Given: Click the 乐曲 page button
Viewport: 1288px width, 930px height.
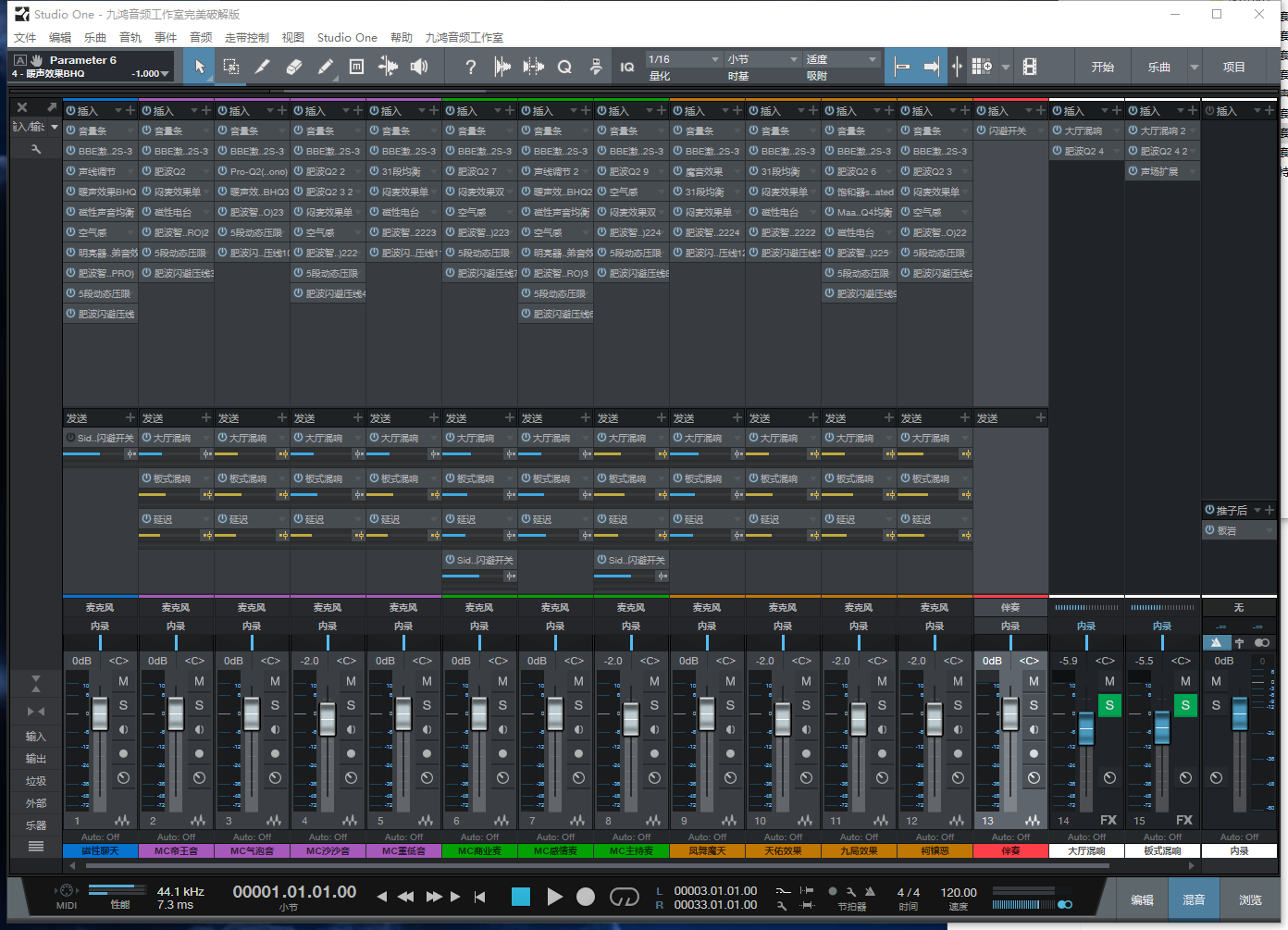Looking at the screenshot, I should pos(1158,67).
